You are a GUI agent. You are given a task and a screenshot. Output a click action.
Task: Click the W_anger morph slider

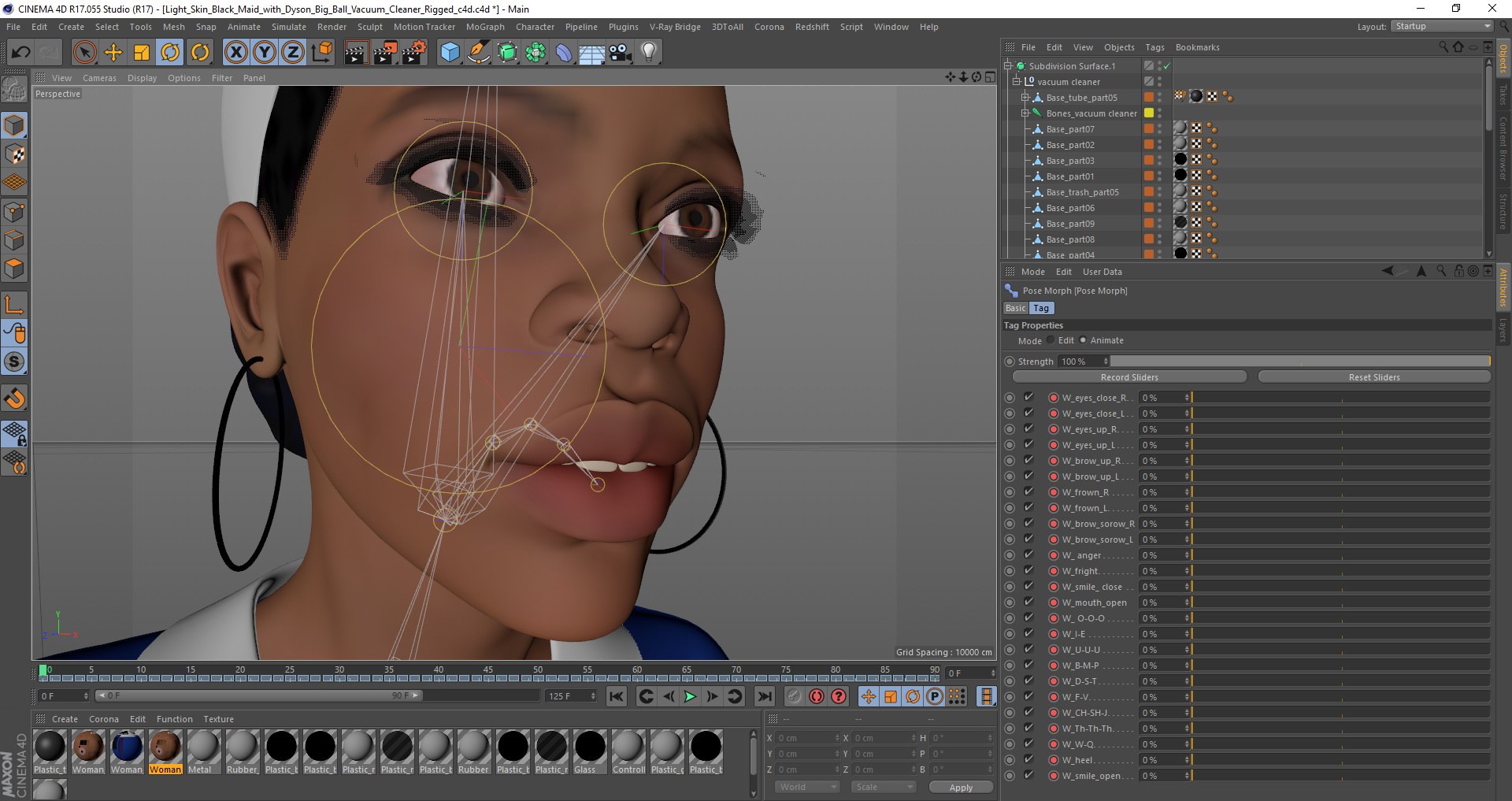[x=1340, y=555]
